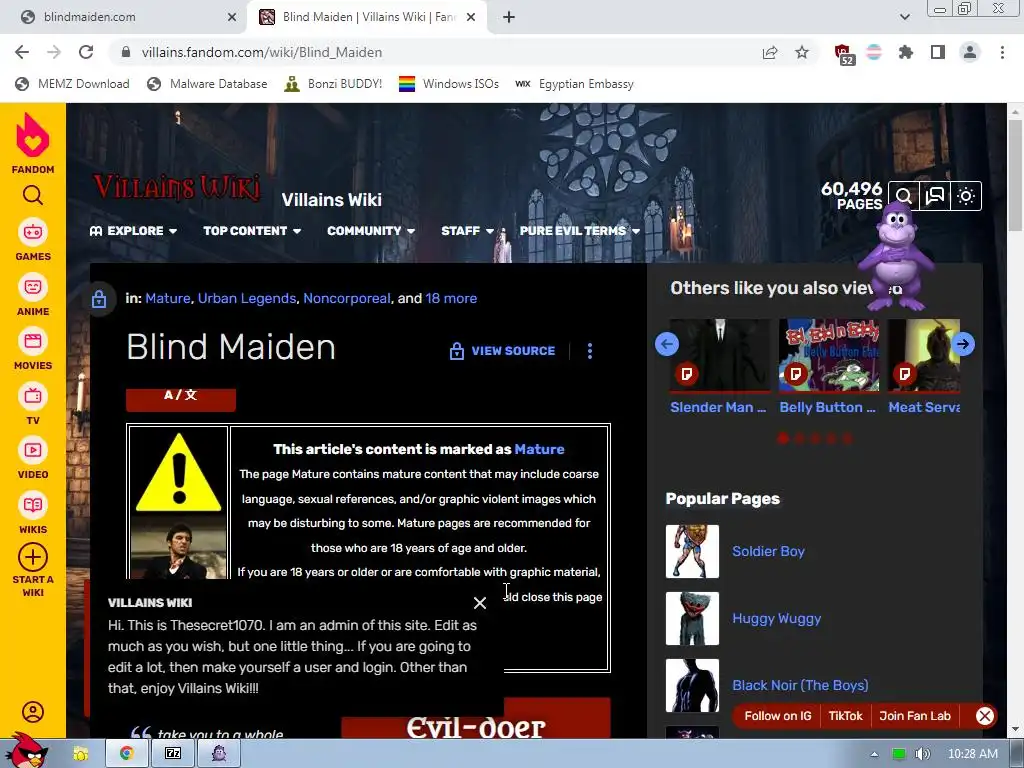1024x768 pixels.
Task: Open the Bonzi BUDDY! bookmark
Action: coord(333,84)
